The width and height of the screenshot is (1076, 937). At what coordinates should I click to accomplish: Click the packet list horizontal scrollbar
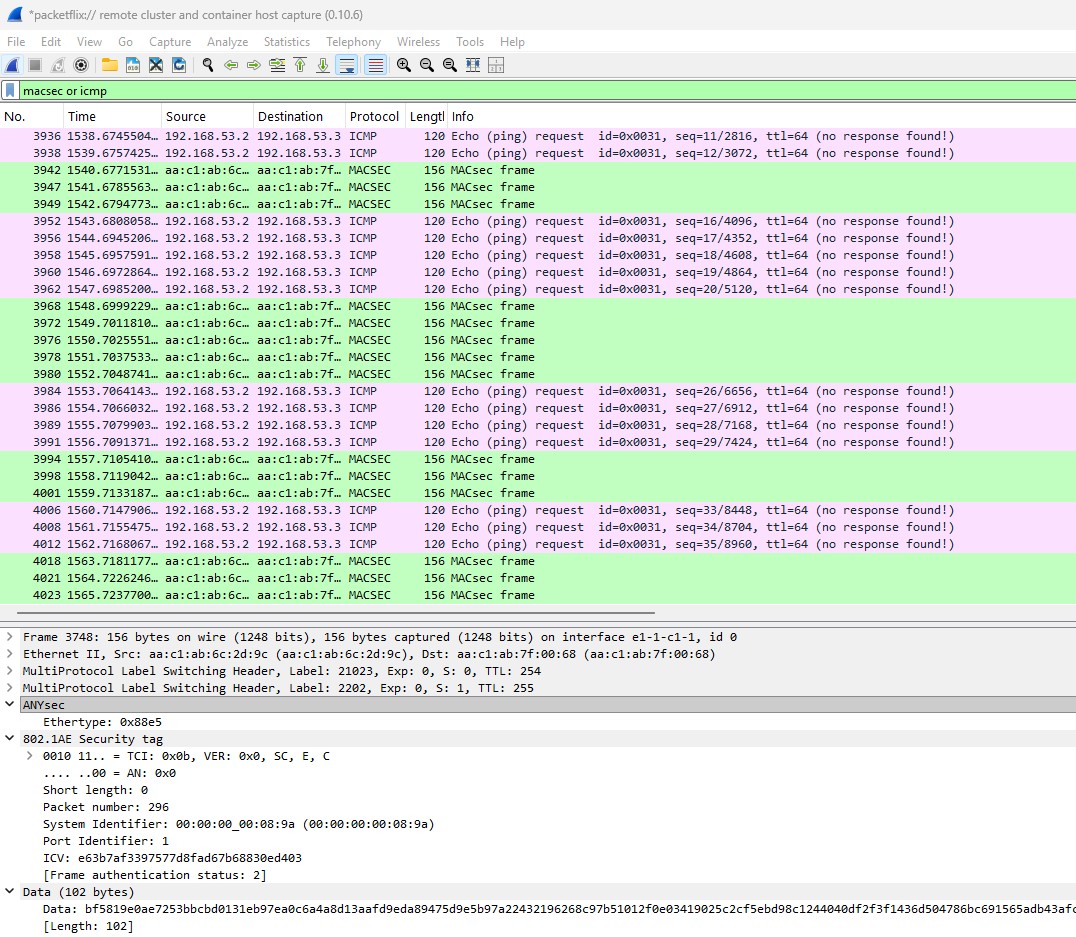click(x=336, y=612)
